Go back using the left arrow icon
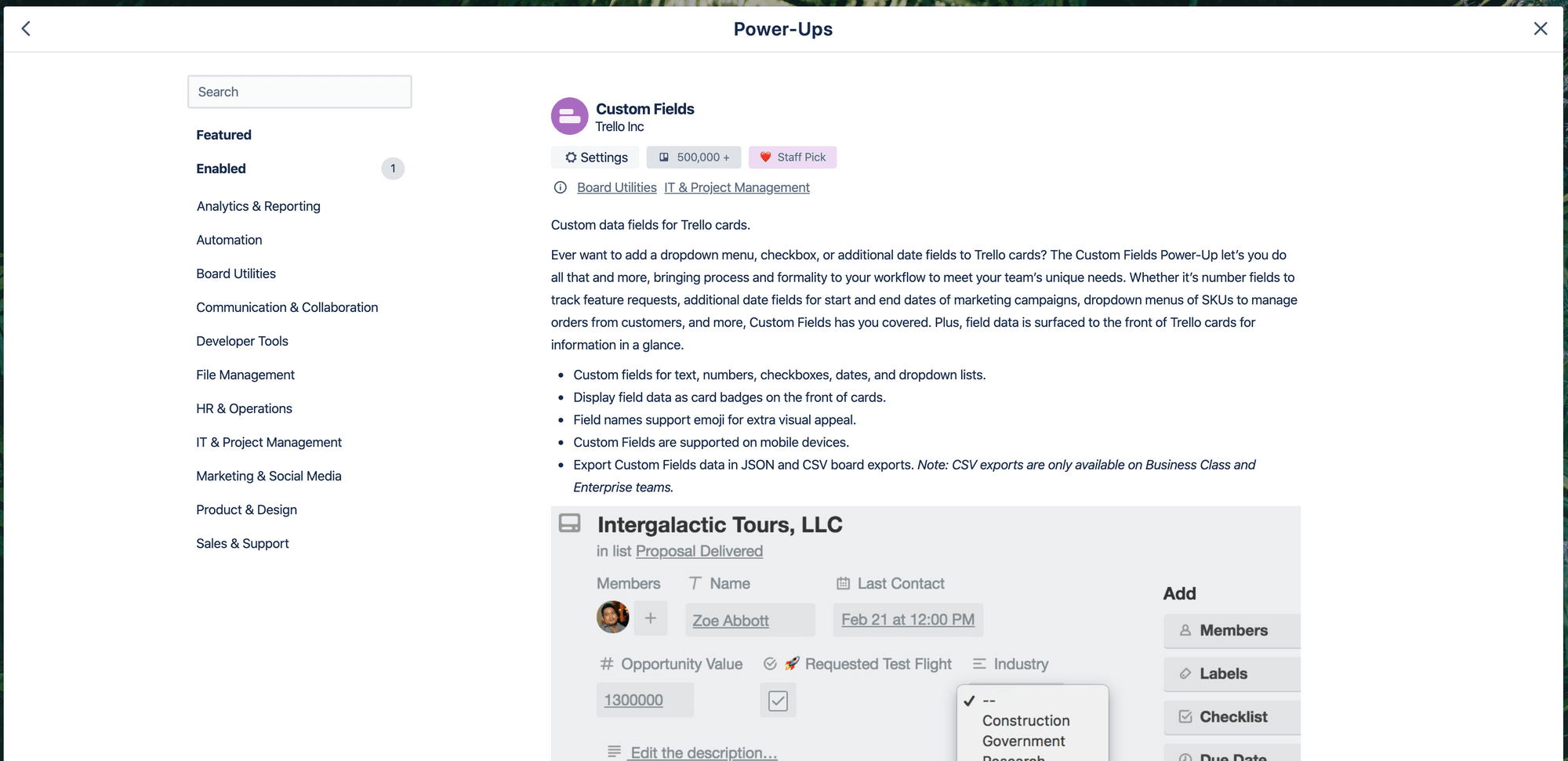The width and height of the screenshot is (1568, 761). point(26,29)
